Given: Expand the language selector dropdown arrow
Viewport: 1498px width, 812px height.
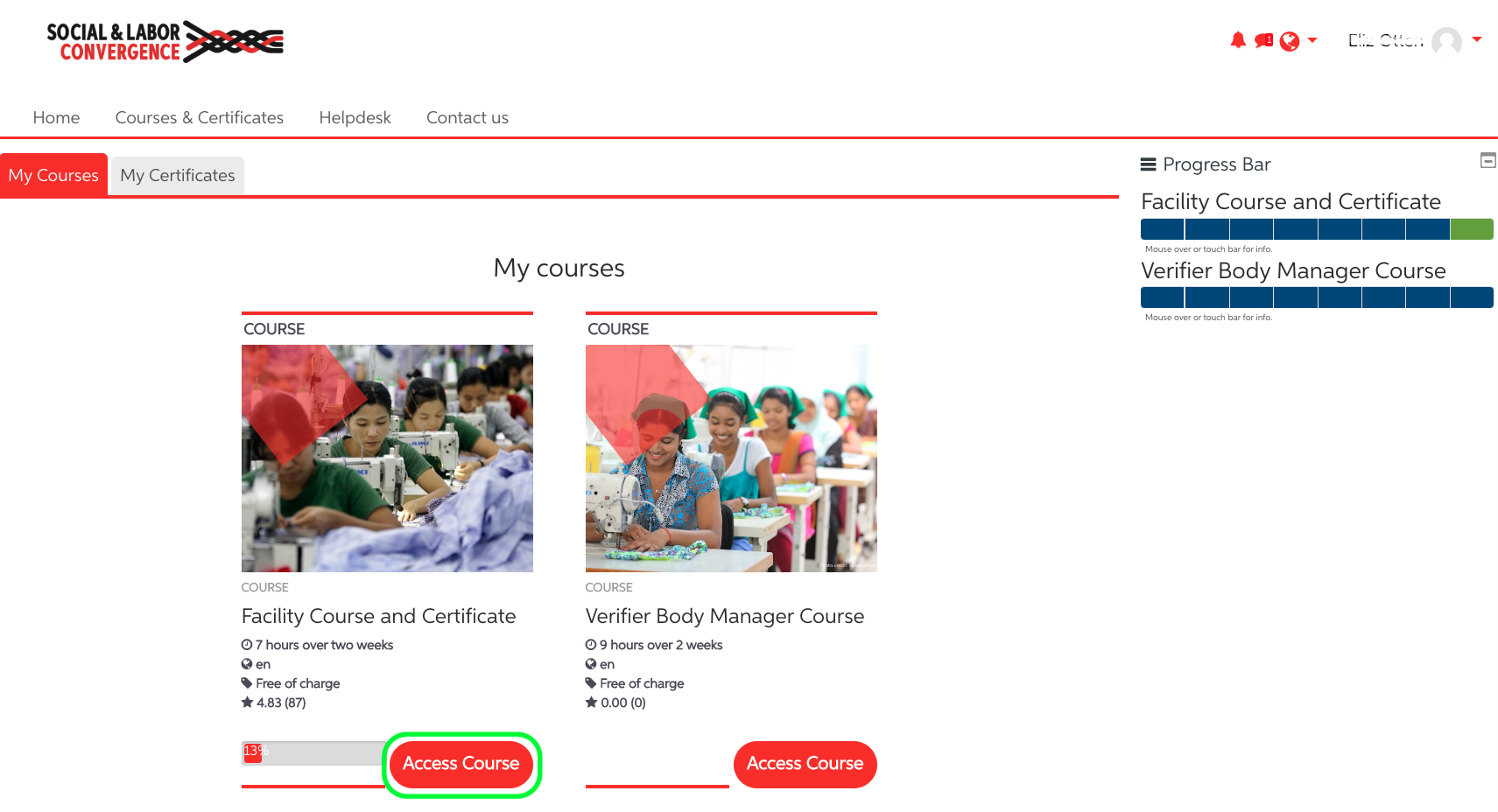Looking at the screenshot, I should coord(1312,40).
